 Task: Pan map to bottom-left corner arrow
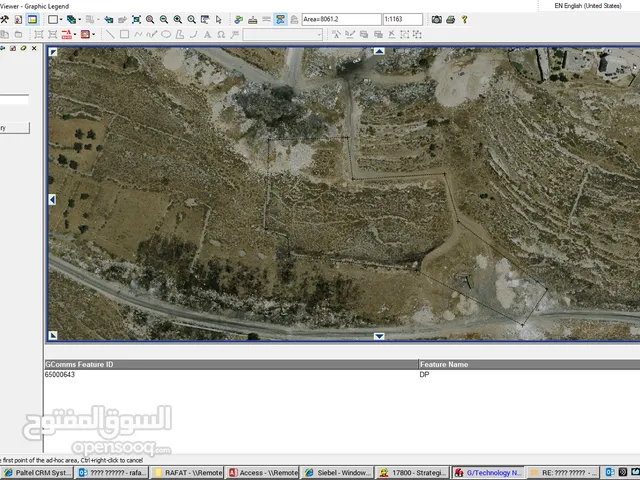(53, 336)
